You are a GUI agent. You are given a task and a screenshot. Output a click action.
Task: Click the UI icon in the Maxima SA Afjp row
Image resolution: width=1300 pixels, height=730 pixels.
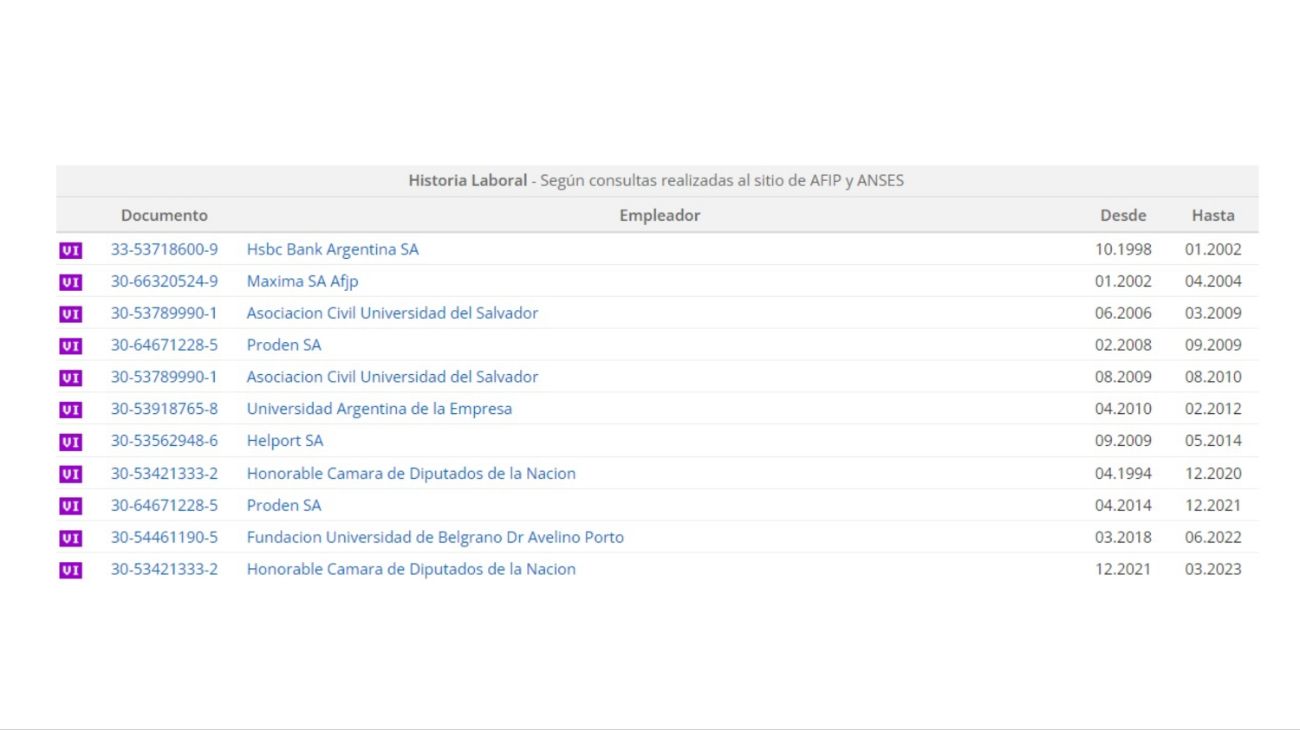(x=70, y=282)
